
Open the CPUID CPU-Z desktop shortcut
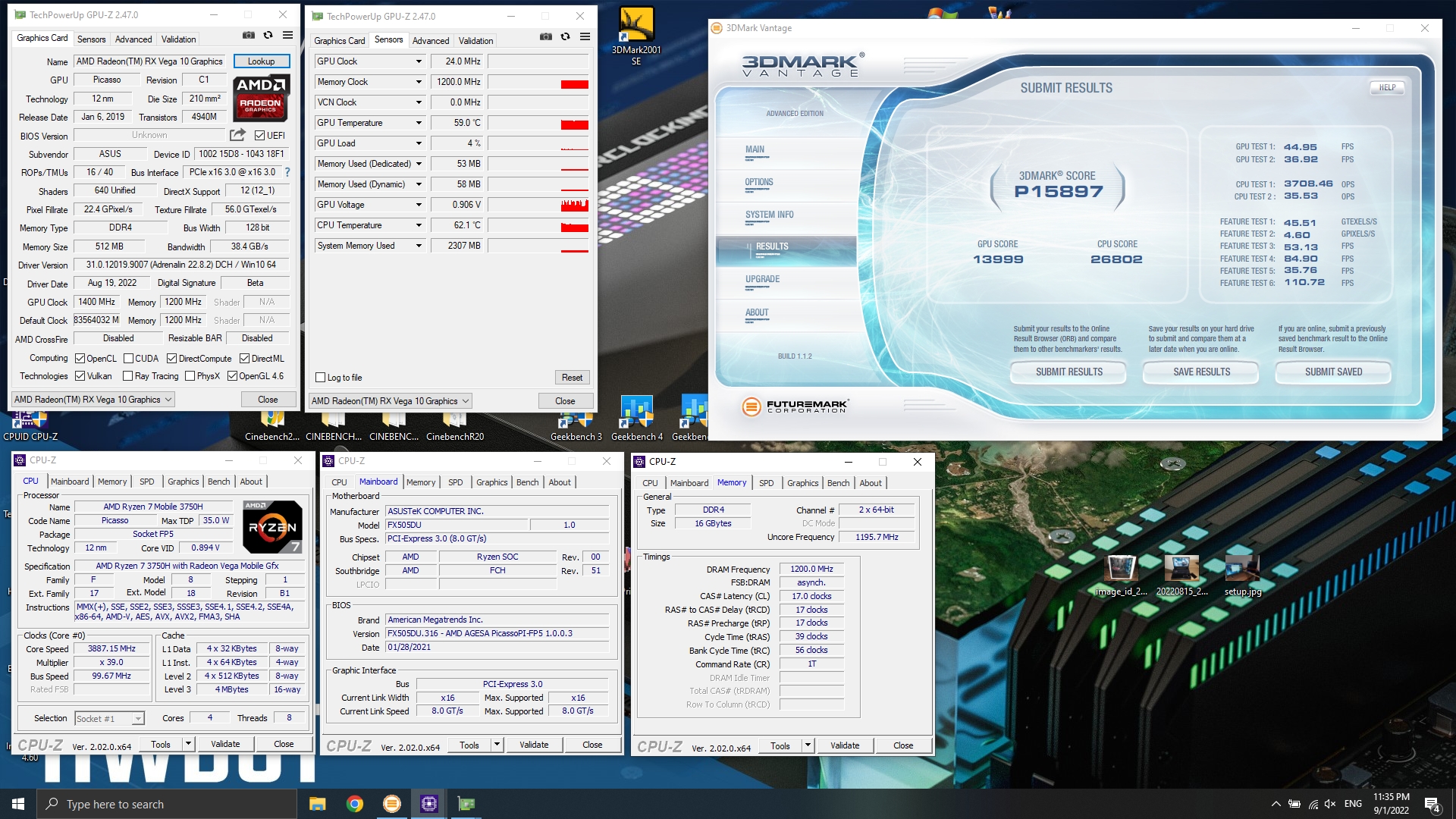click(x=30, y=427)
